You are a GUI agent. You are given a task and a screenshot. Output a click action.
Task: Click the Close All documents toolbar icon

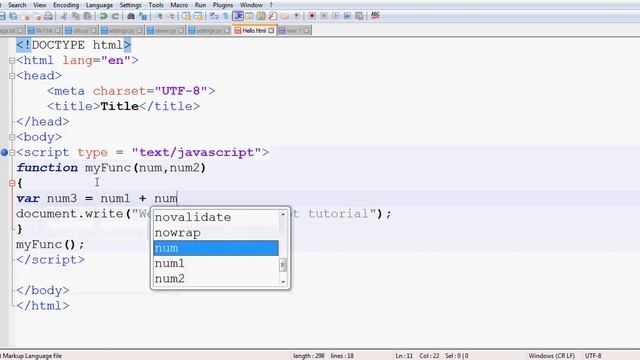point(38,16)
